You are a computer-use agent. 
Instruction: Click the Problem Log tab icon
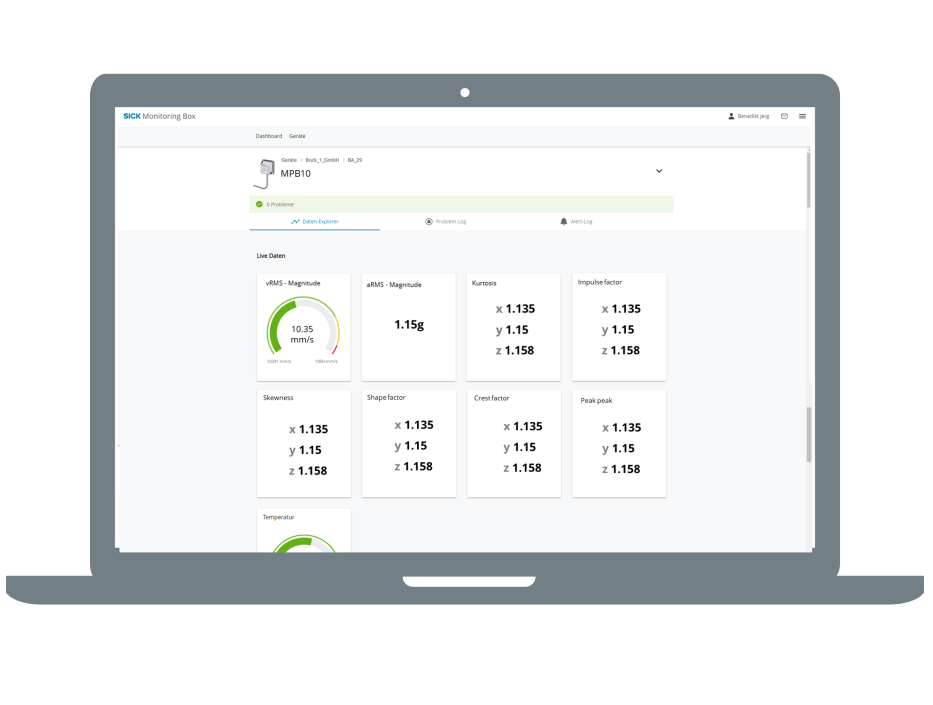pyautogui.click(x=429, y=221)
